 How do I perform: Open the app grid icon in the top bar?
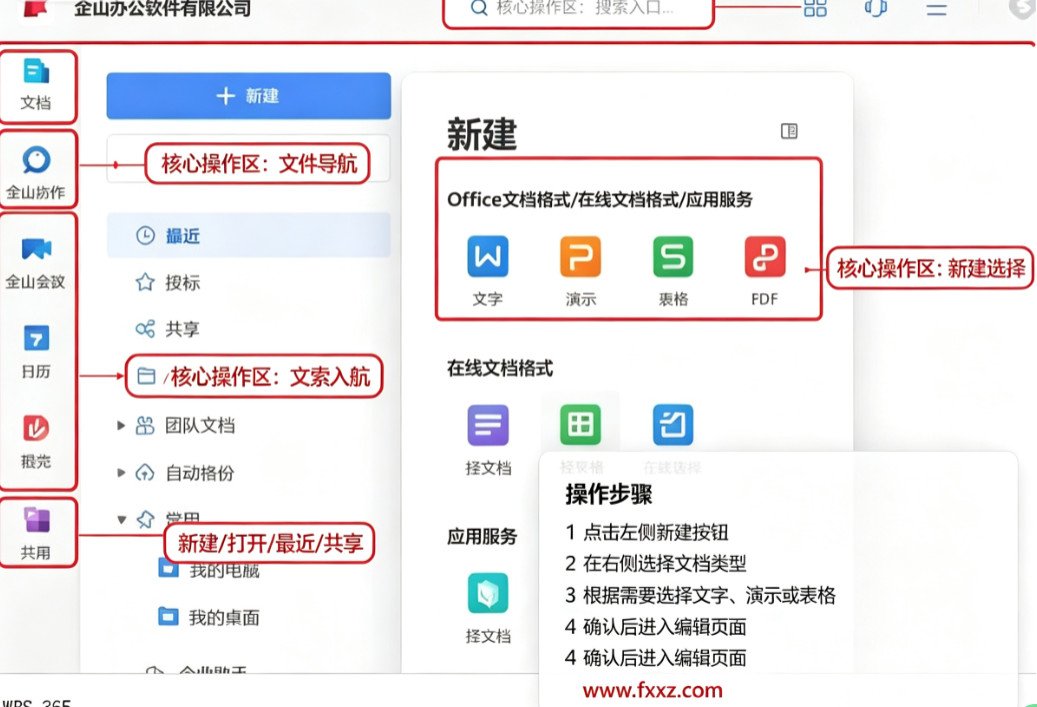(815, 8)
